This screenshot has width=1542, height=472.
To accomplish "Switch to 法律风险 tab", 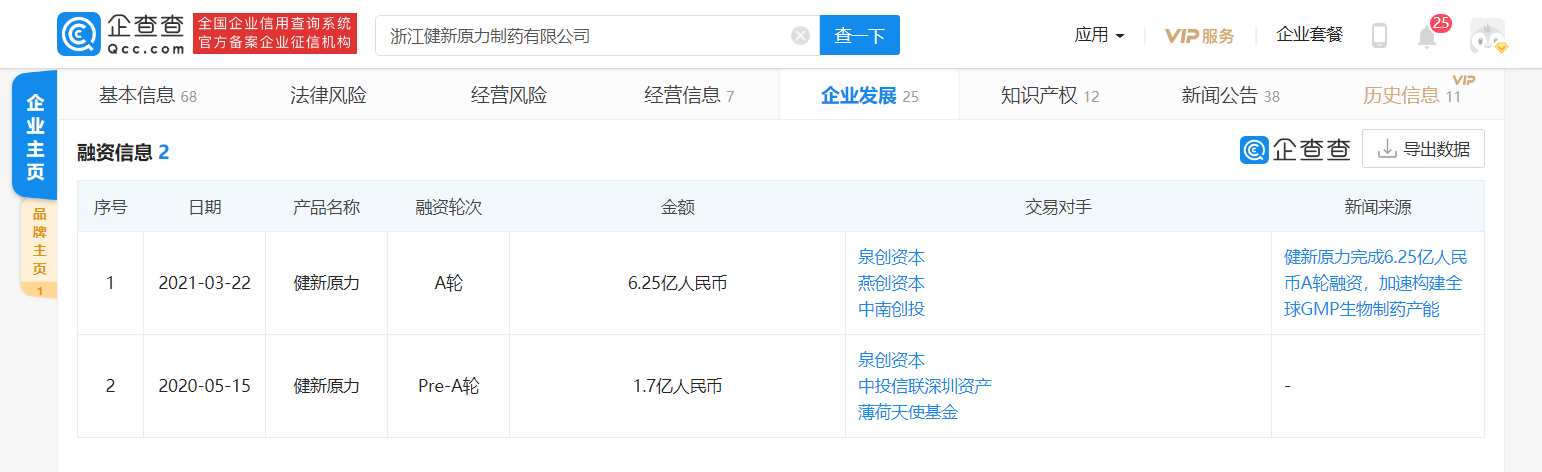I will (x=328, y=96).
